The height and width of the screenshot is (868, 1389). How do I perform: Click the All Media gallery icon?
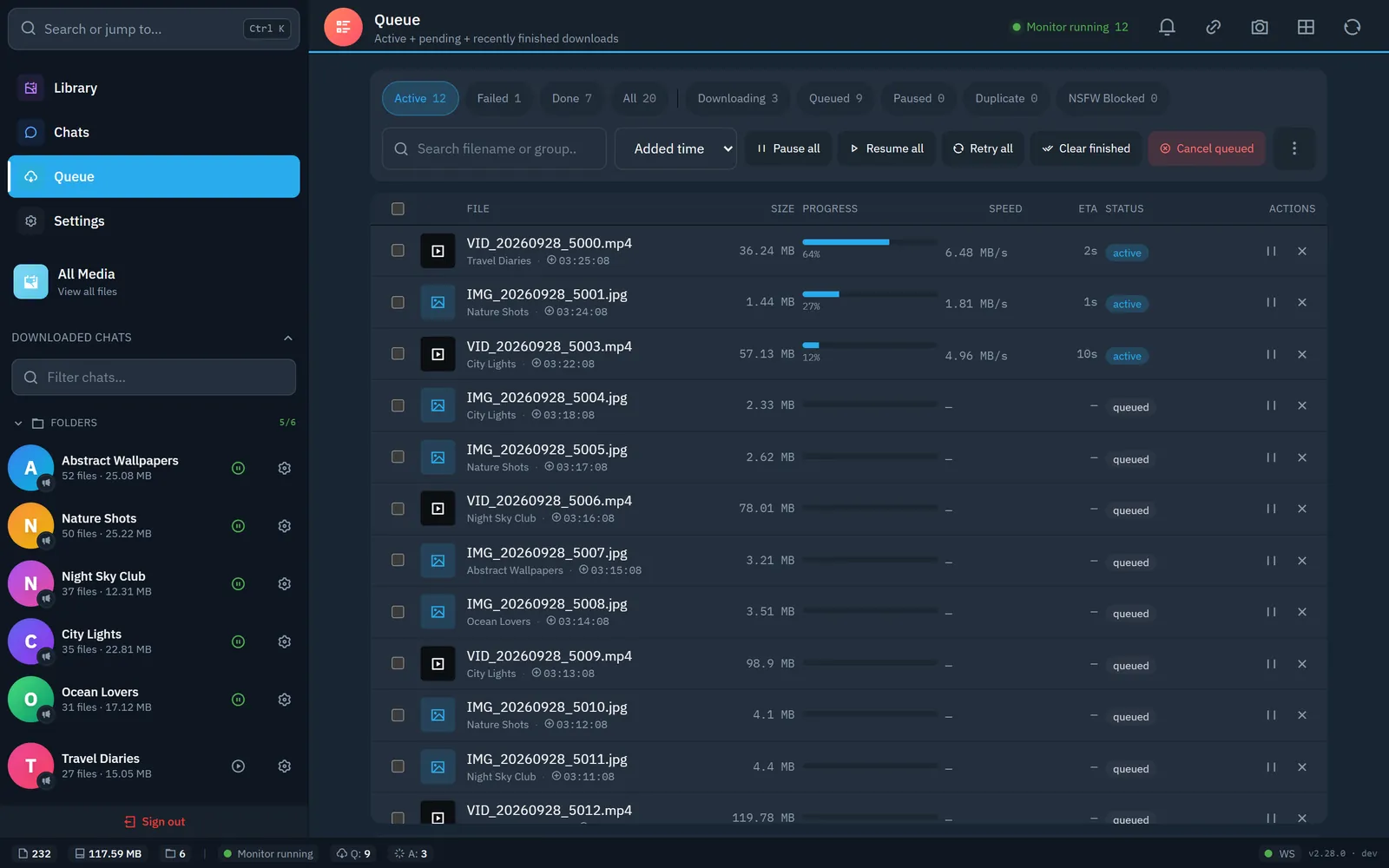tap(30, 281)
